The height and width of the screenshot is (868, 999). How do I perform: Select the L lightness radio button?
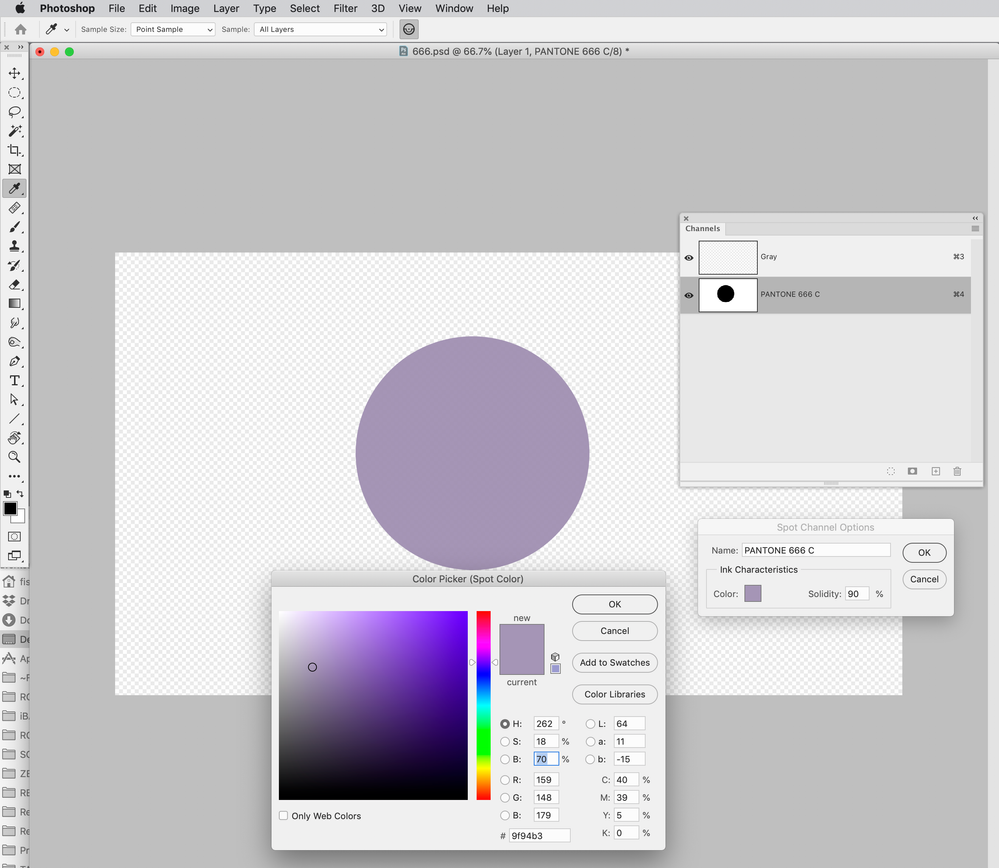(591, 724)
